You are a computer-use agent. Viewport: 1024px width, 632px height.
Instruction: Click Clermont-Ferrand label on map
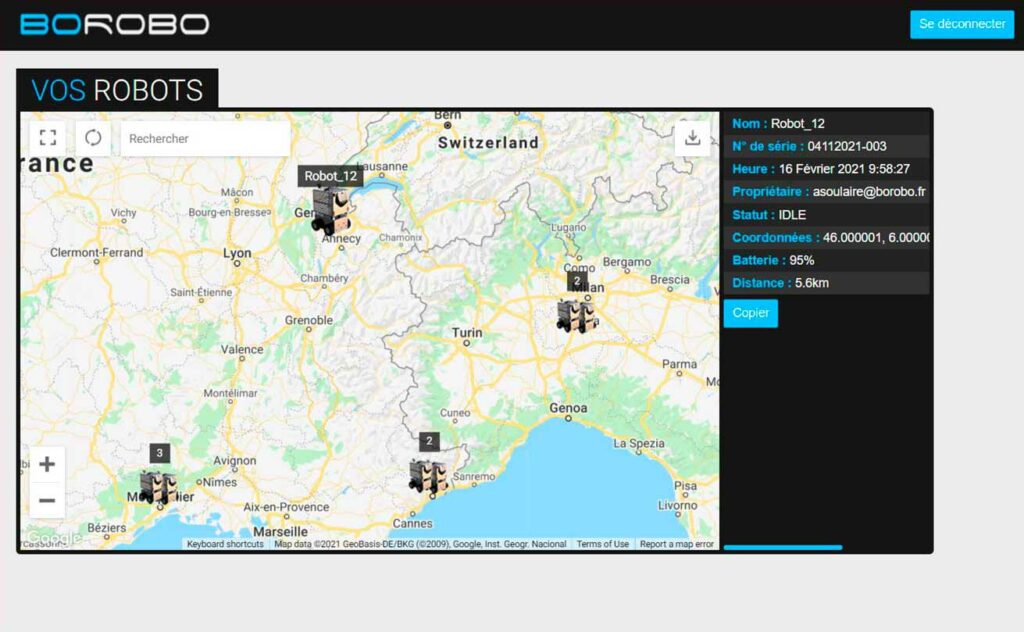click(97, 252)
